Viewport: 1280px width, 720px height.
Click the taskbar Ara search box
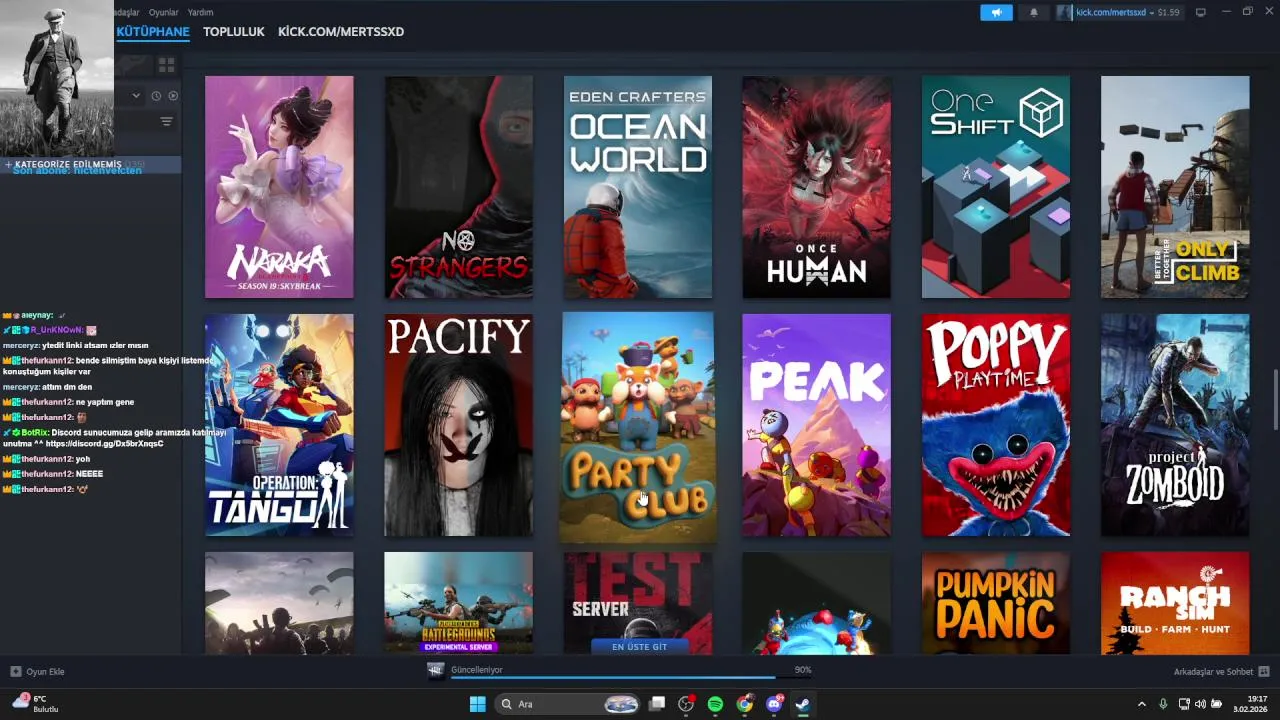tap(569, 704)
